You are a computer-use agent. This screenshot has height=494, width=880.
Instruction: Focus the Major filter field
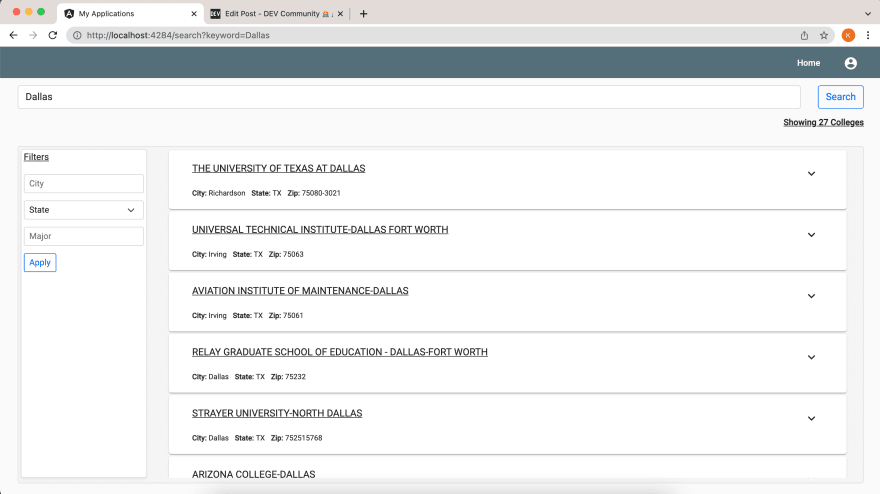[84, 236]
